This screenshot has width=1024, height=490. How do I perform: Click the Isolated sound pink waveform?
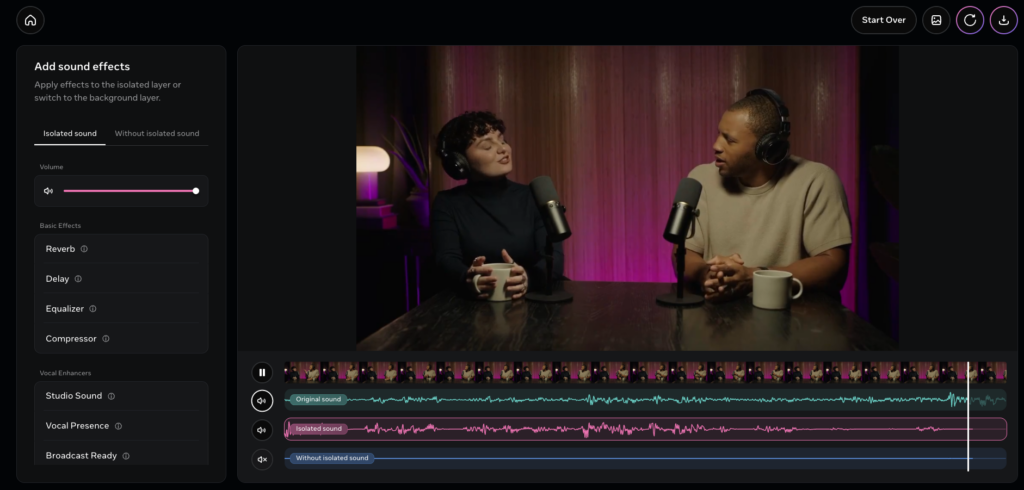point(600,429)
